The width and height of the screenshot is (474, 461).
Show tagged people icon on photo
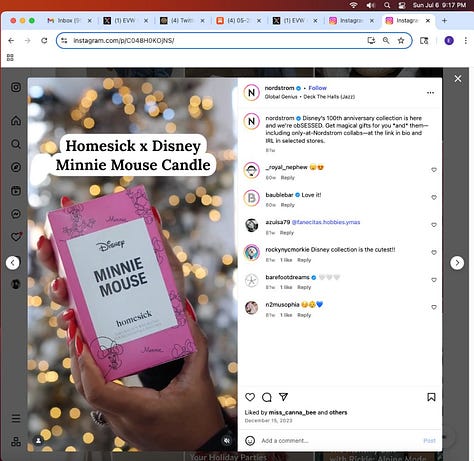pos(39,441)
